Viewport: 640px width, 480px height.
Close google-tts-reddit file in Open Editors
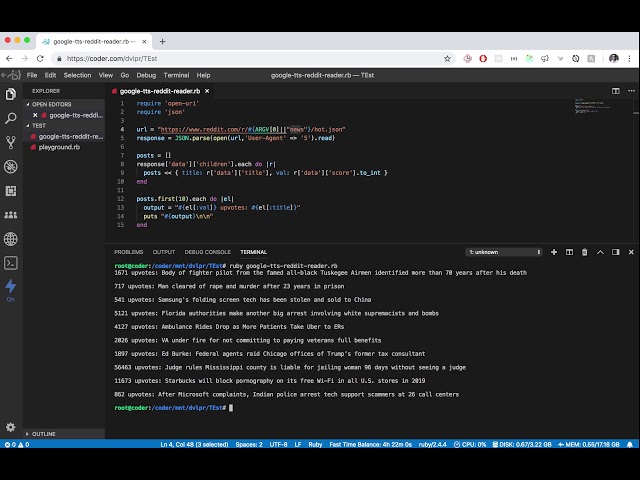click(x=35, y=115)
